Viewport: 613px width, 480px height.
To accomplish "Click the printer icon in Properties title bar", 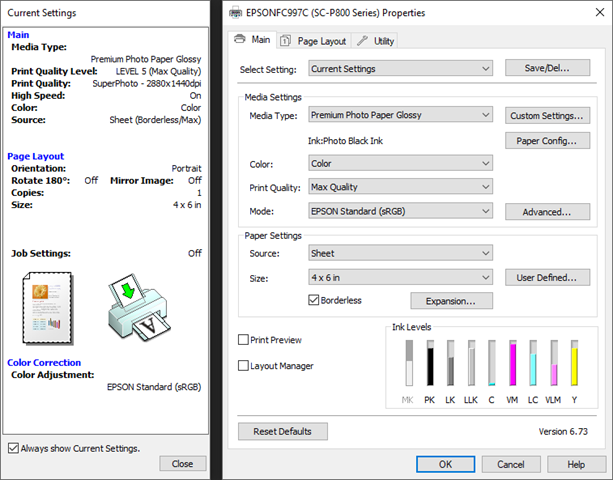I will pyautogui.click(x=235, y=13).
